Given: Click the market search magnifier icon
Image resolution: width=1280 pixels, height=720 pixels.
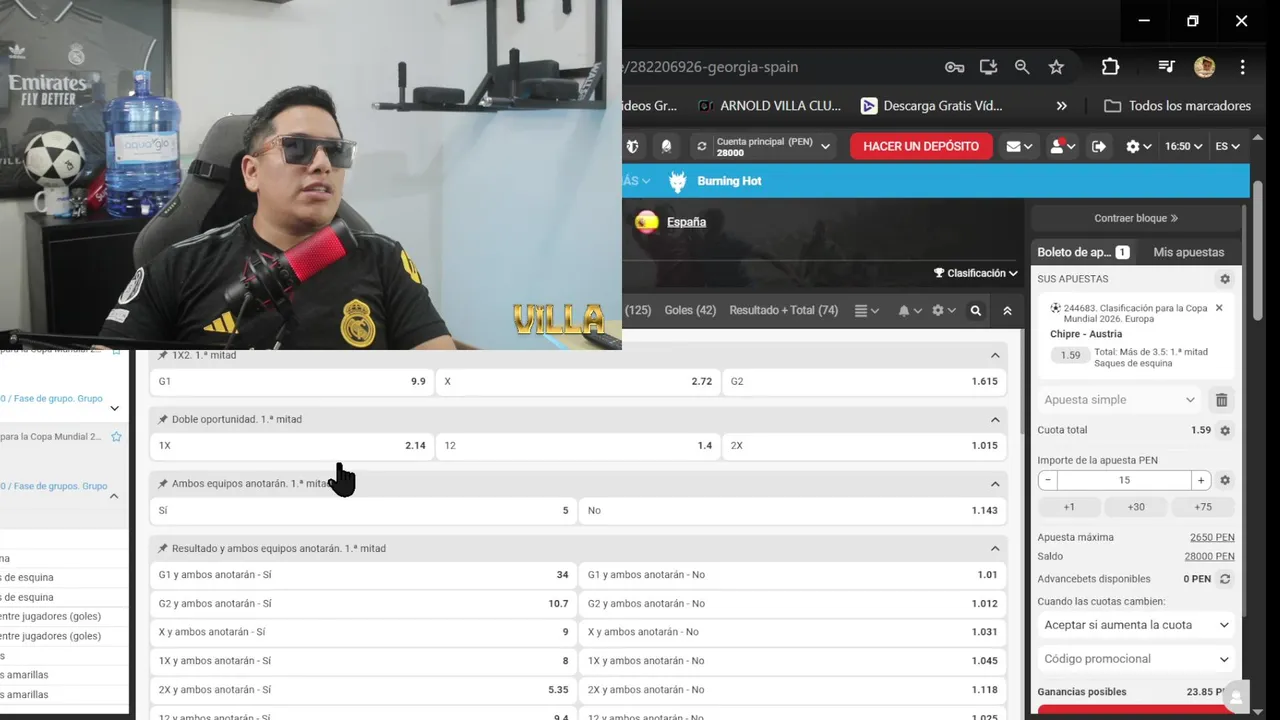Looking at the screenshot, I should [x=976, y=311].
